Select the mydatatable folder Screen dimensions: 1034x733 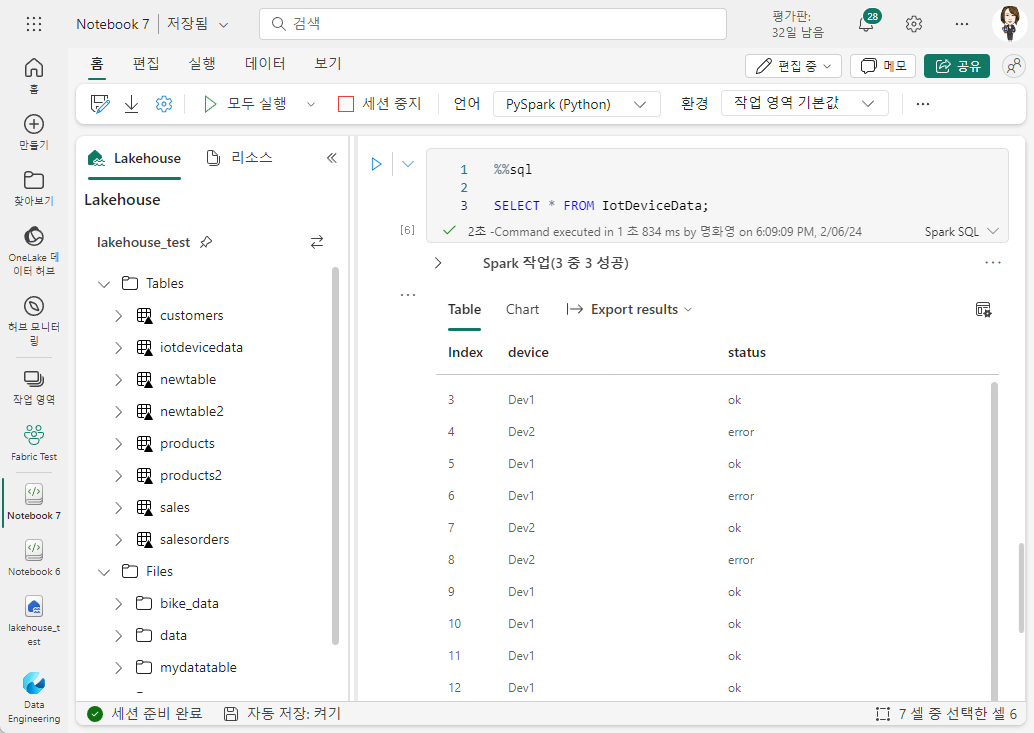(x=198, y=668)
